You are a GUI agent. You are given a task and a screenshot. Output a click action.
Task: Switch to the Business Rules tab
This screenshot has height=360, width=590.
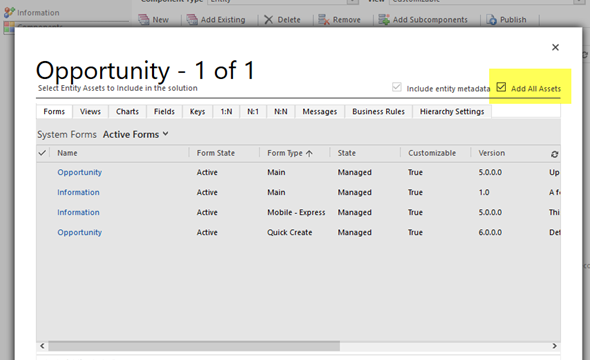(x=379, y=112)
